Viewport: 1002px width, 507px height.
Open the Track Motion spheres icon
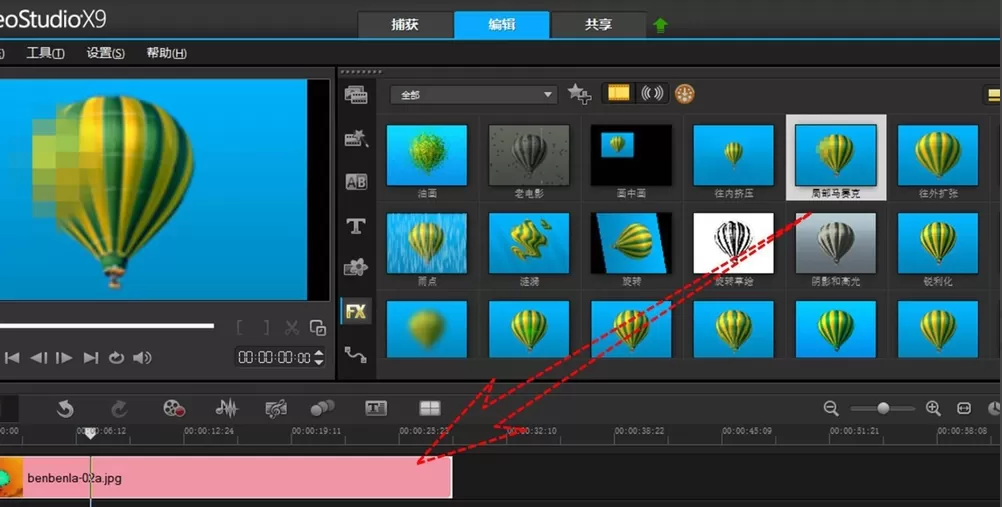[x=322, y=408]
